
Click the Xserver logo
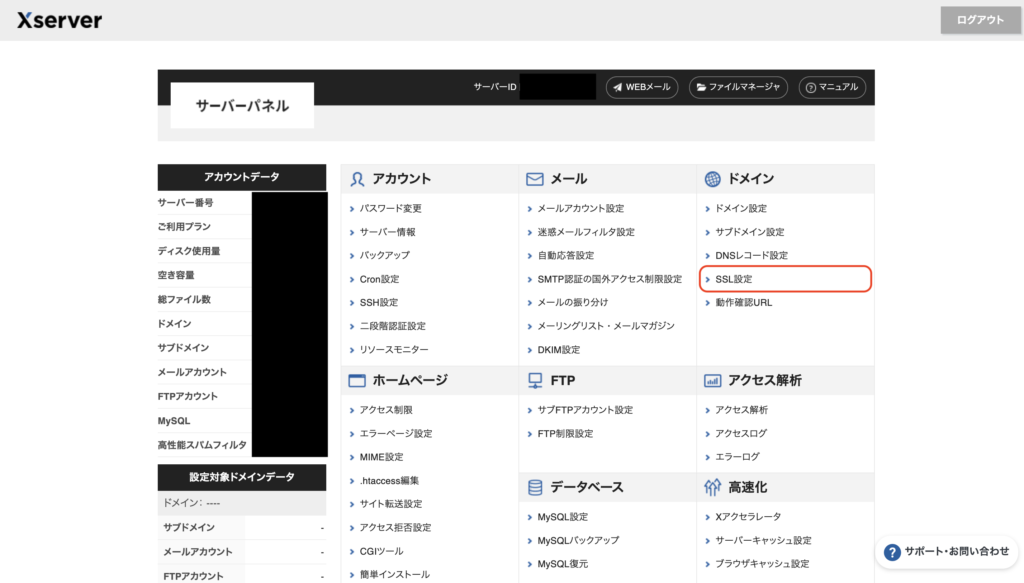[59, 20]
